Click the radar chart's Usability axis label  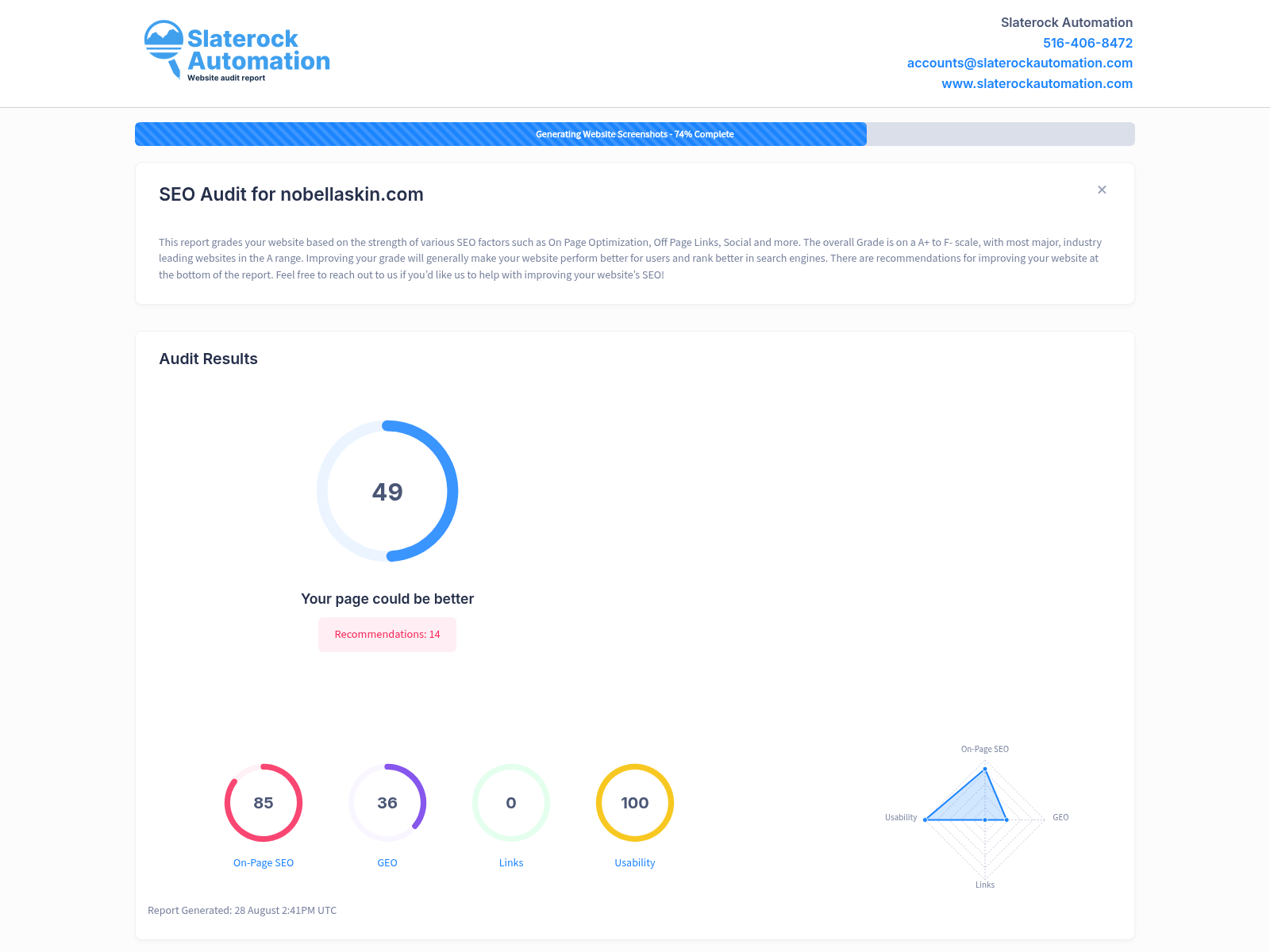point(901,817)
